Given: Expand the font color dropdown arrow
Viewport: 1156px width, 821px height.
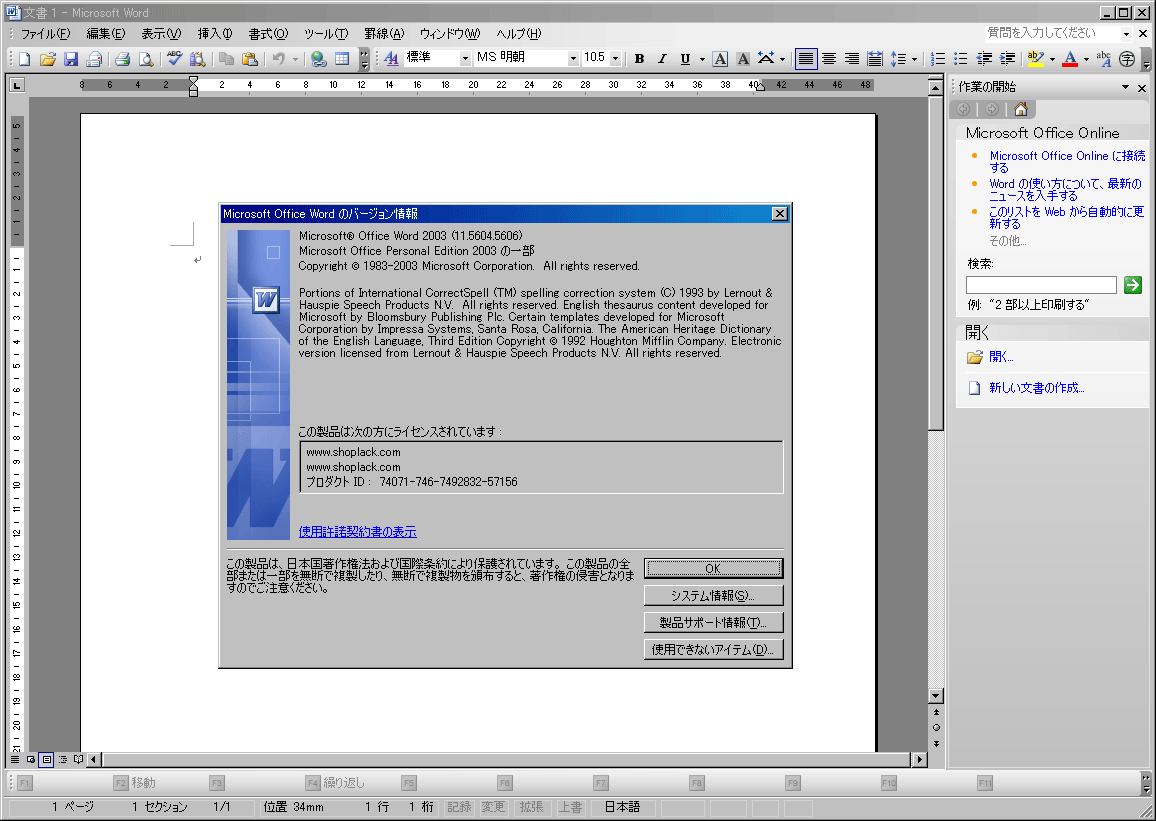Looking at the screenshot, I should (1086, 59).
